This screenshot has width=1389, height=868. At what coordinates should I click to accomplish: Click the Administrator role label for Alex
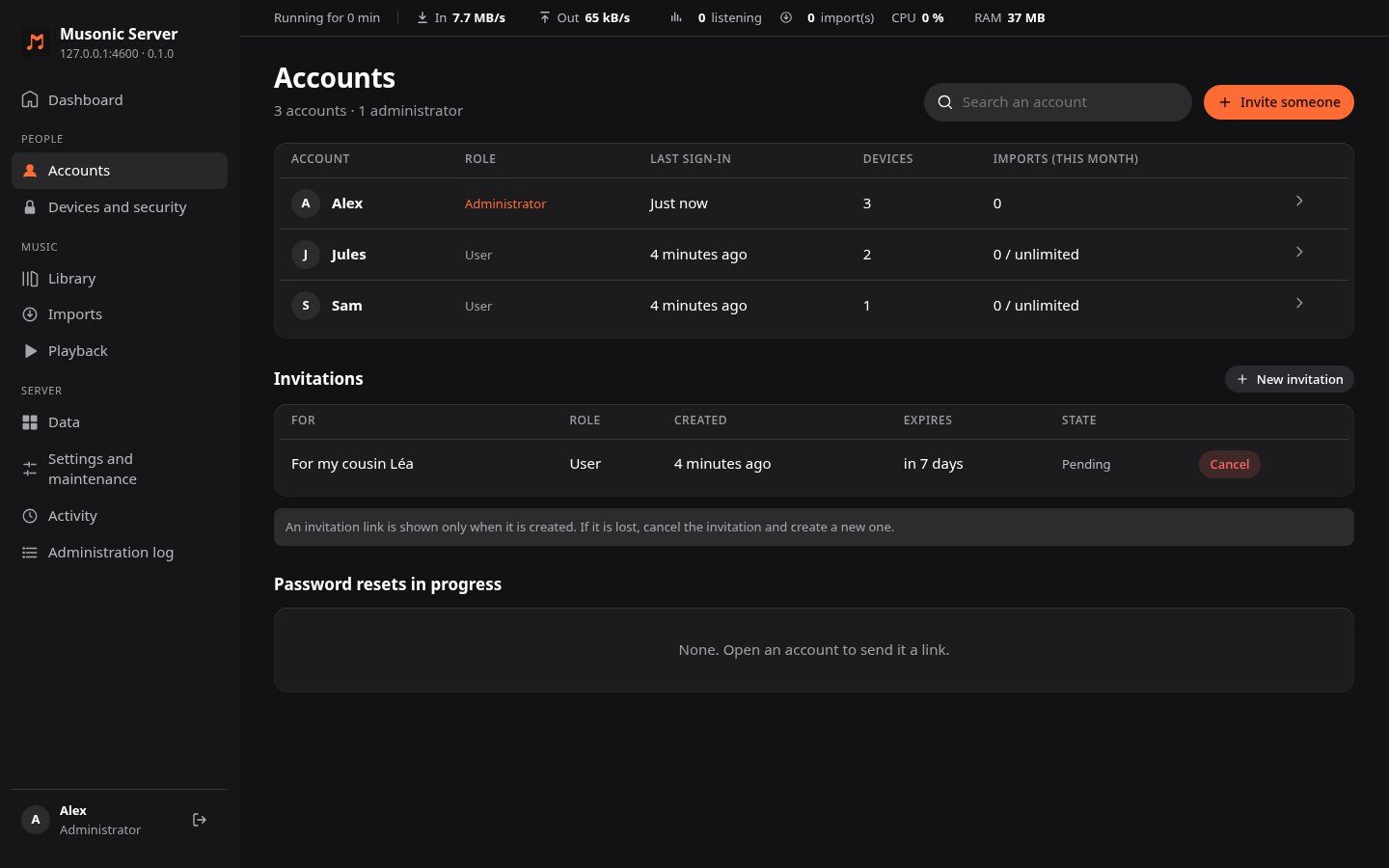505,203
